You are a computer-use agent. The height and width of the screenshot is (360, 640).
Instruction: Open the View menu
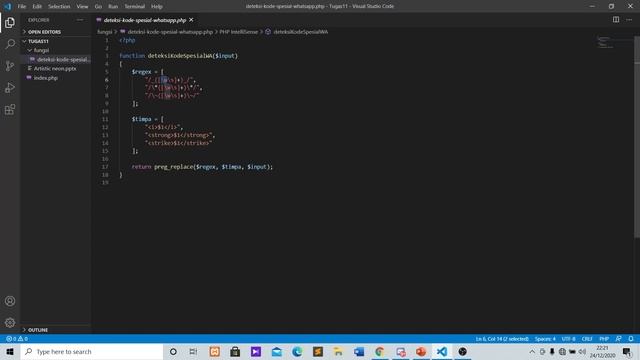[x=82, y=7]
